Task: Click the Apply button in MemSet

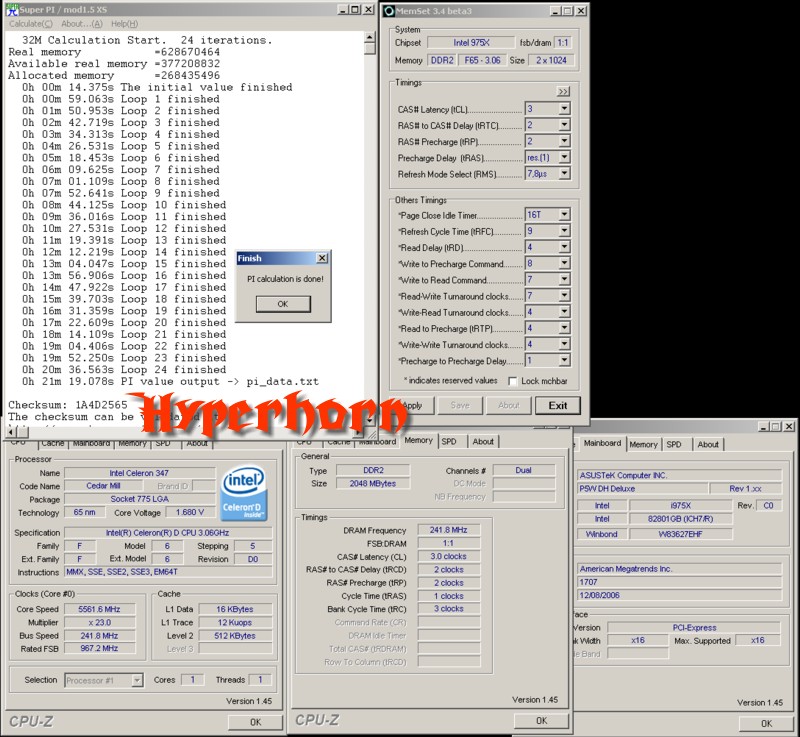Action: [x=412, y=405]
